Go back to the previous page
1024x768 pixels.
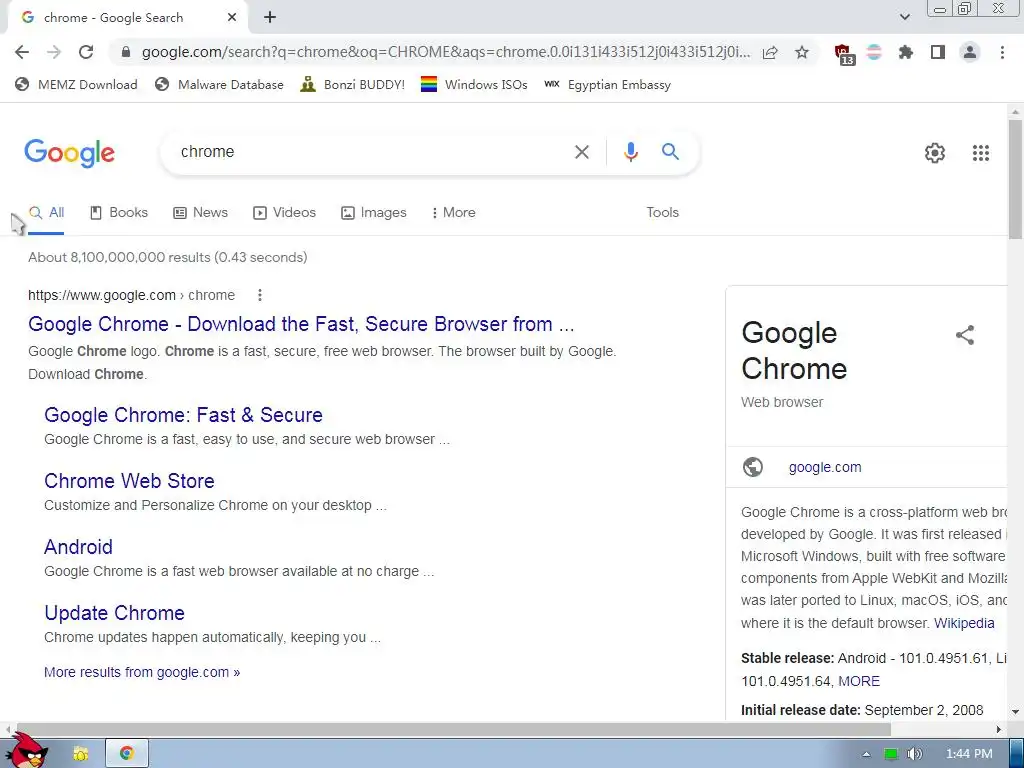tap(22, 52)
